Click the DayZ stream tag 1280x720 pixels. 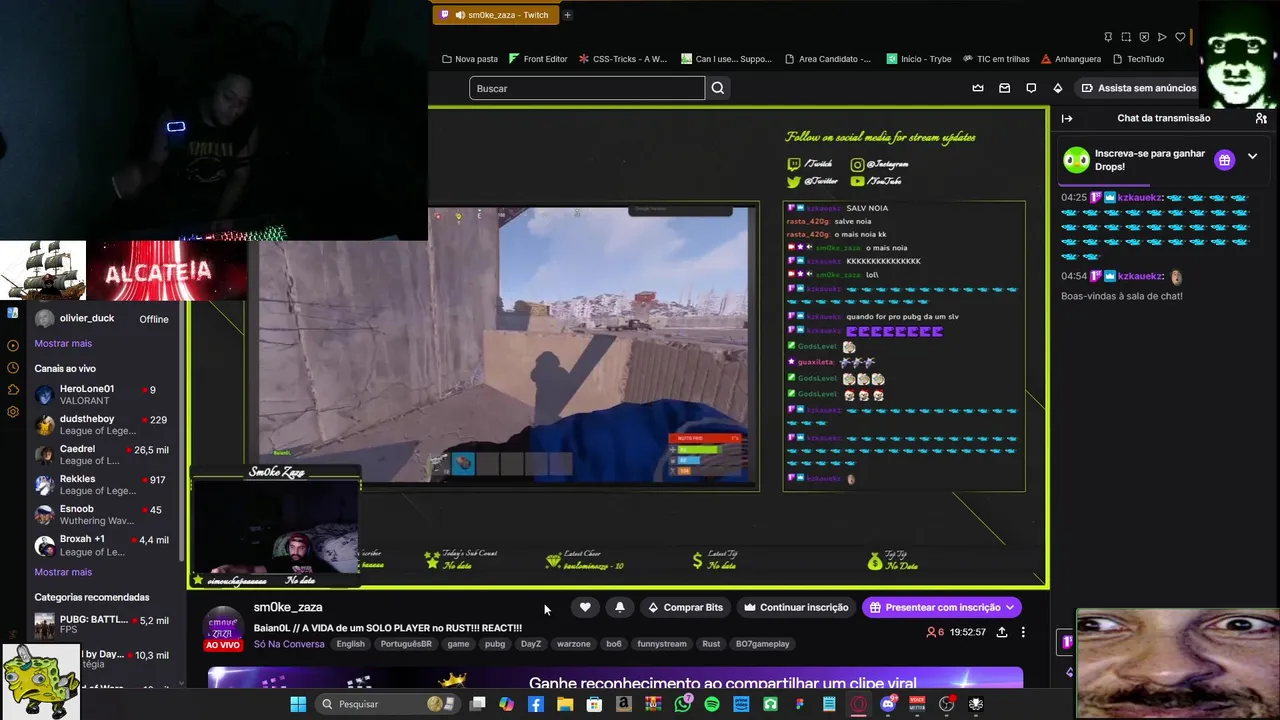pos(531,644)
